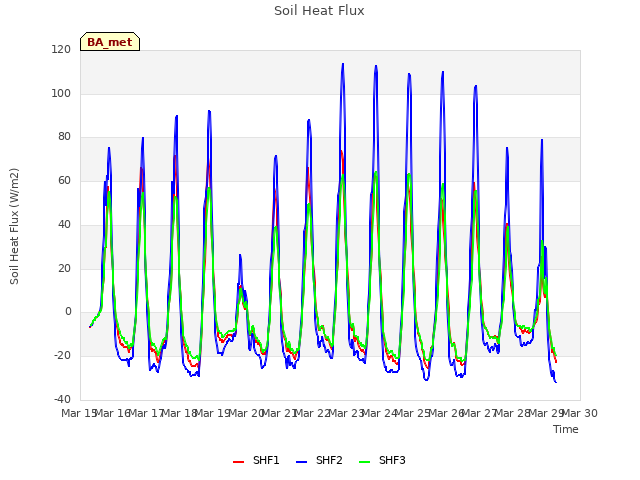Click the blue SHF2 peak near Mar 24

[x=376, y=66]
